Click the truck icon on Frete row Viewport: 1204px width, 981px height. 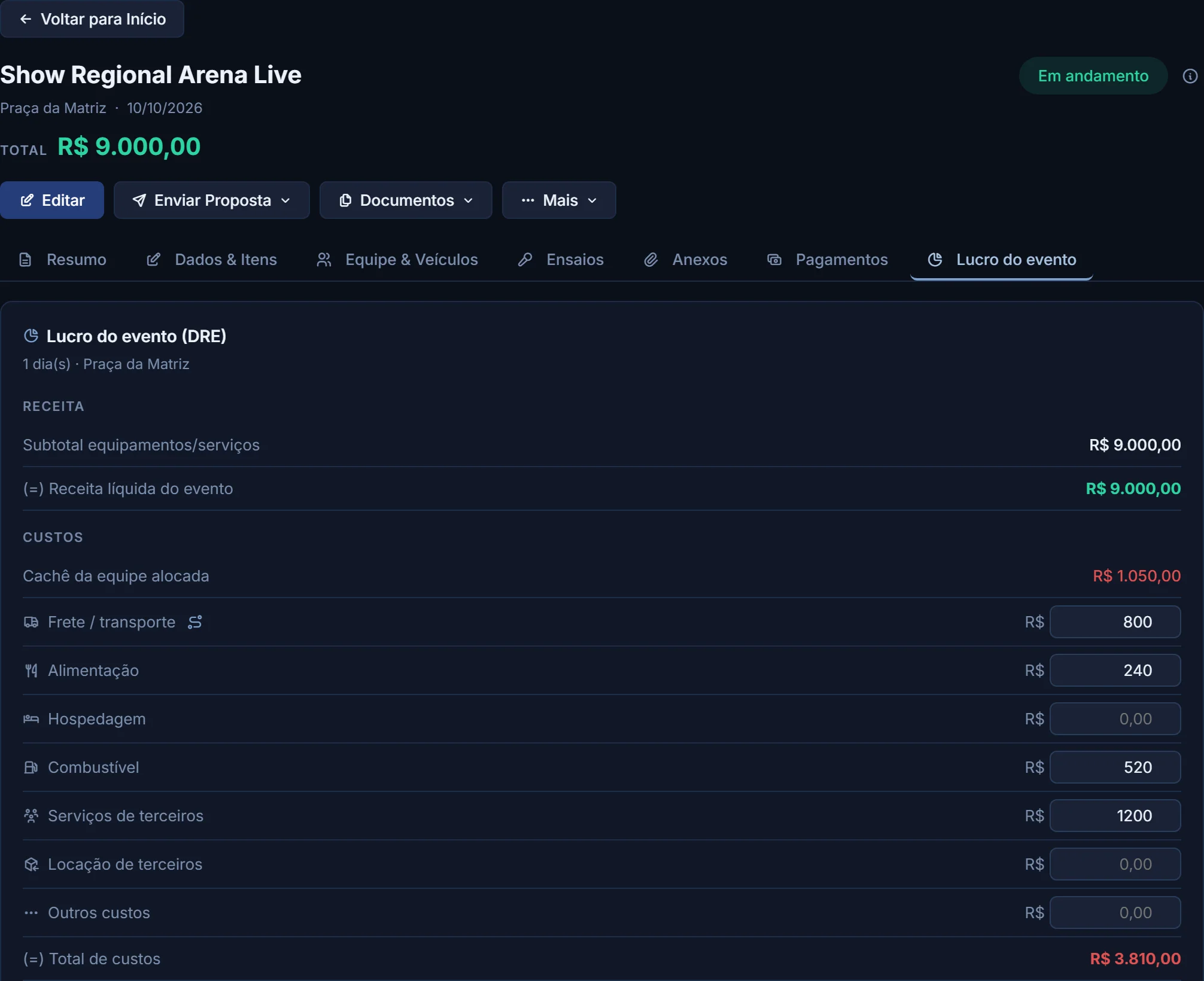31,622
